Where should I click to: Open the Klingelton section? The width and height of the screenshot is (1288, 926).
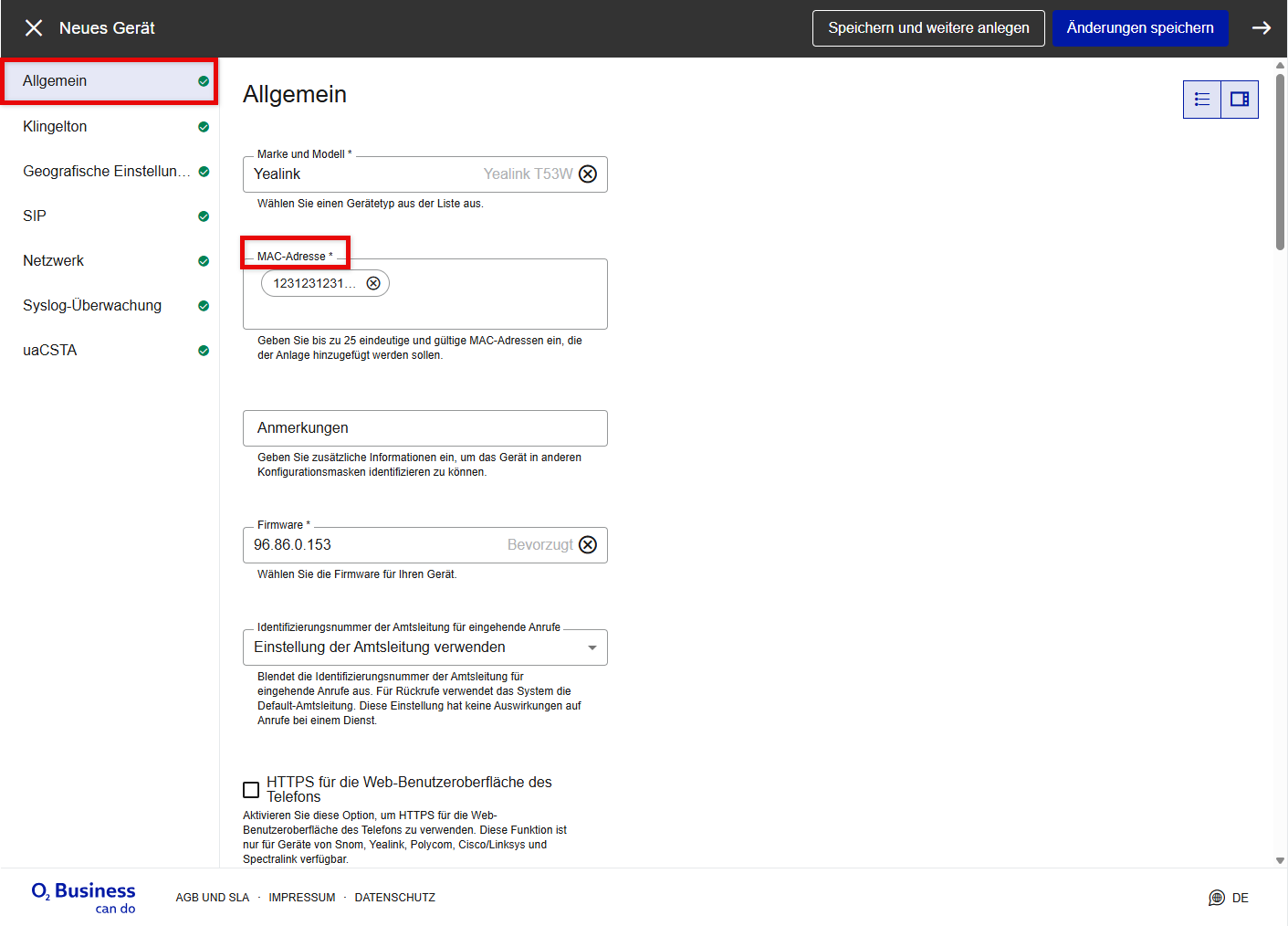click(x=55, y=127)
